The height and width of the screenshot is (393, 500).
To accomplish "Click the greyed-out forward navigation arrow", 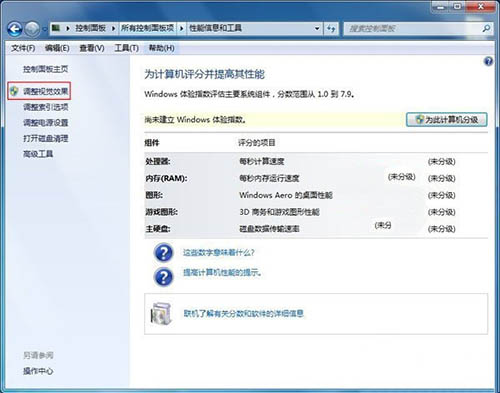I will [x=32, y=29].
